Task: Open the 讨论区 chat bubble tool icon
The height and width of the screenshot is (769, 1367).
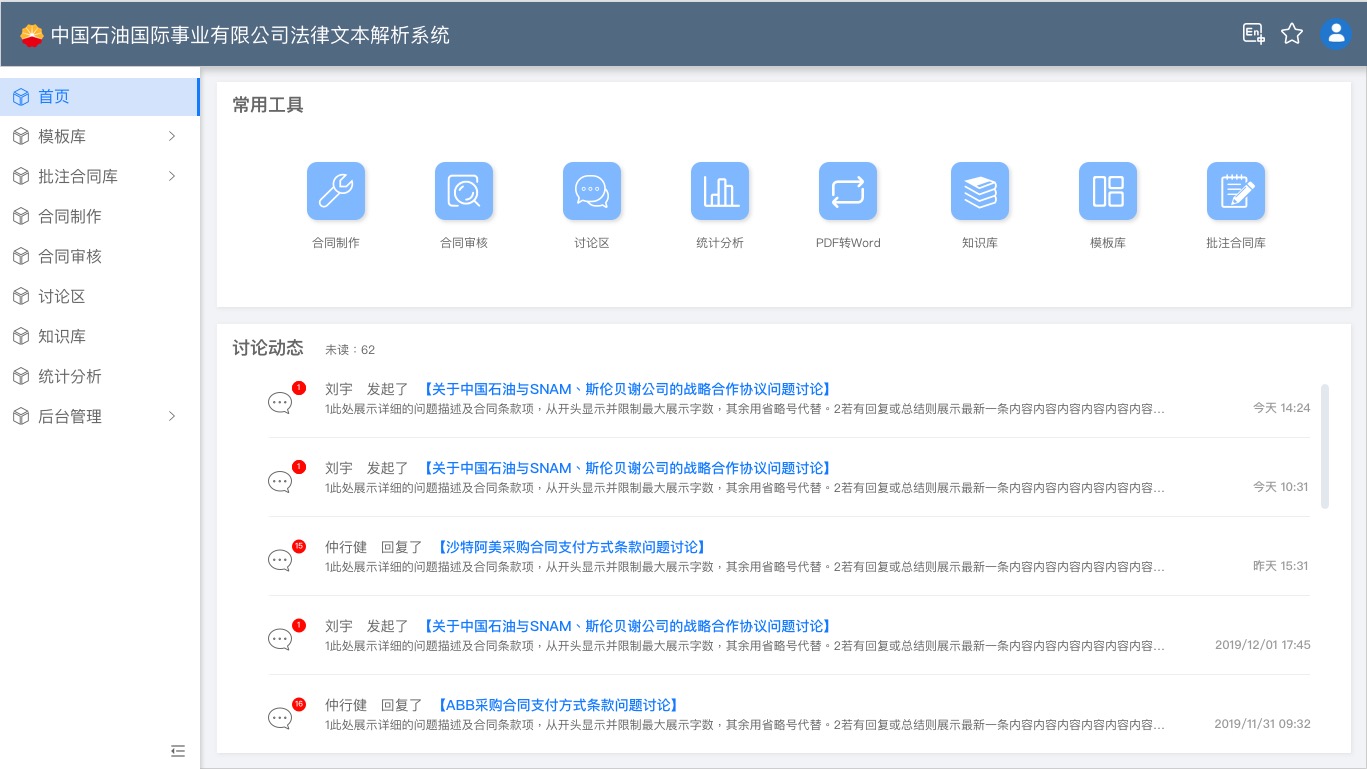Action: (x=592, y=191)
